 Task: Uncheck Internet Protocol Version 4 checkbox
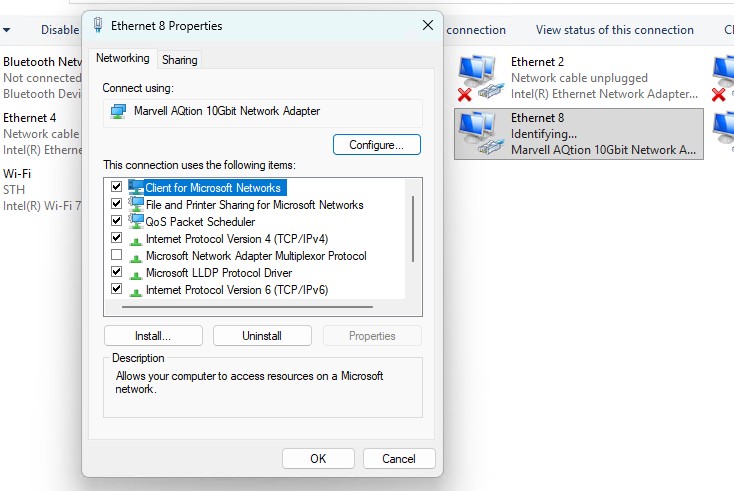[117, 238]
